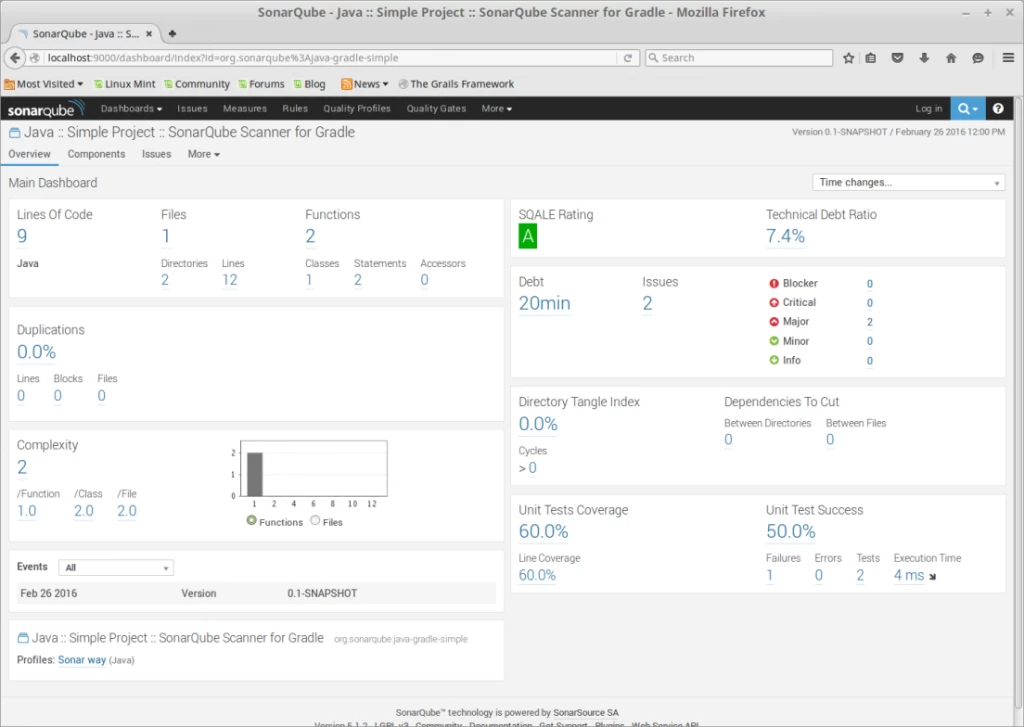
Task: Expand the Dashboards menu
Action: [x=131, y=108]
